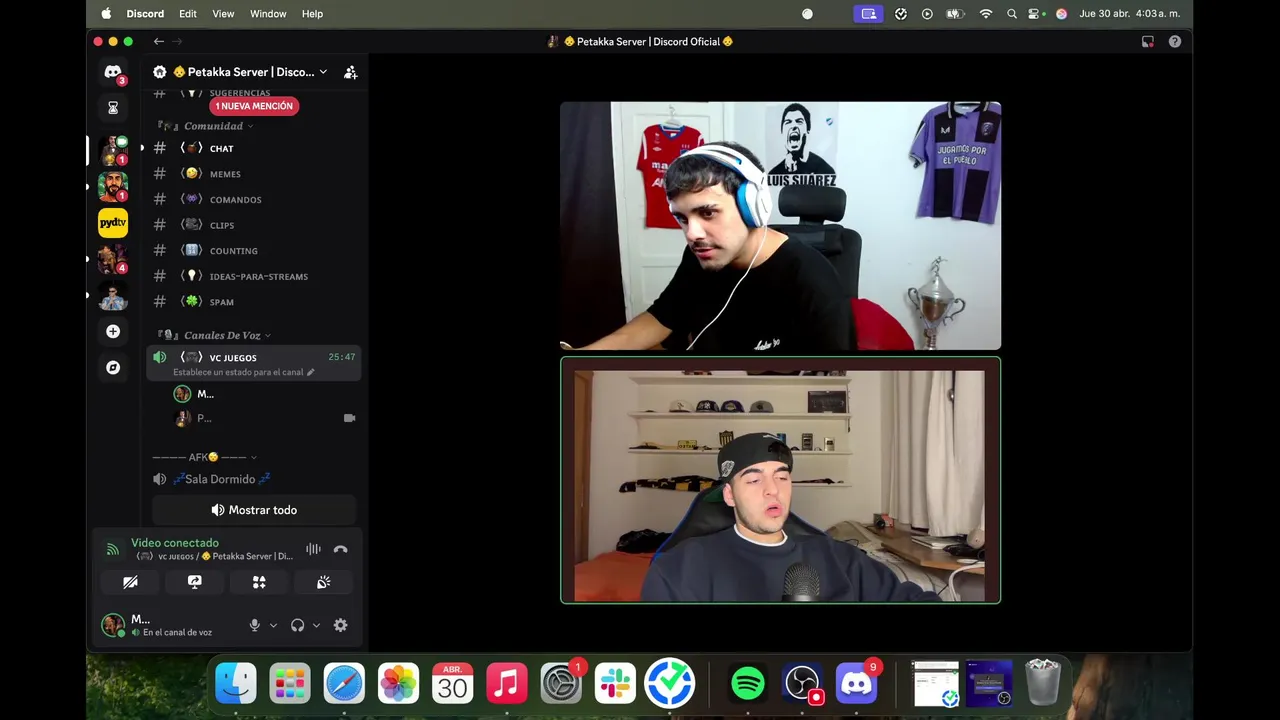Open Discord direct messages home icon
This screenshot has height=720, width=1280.
(113, 73)
